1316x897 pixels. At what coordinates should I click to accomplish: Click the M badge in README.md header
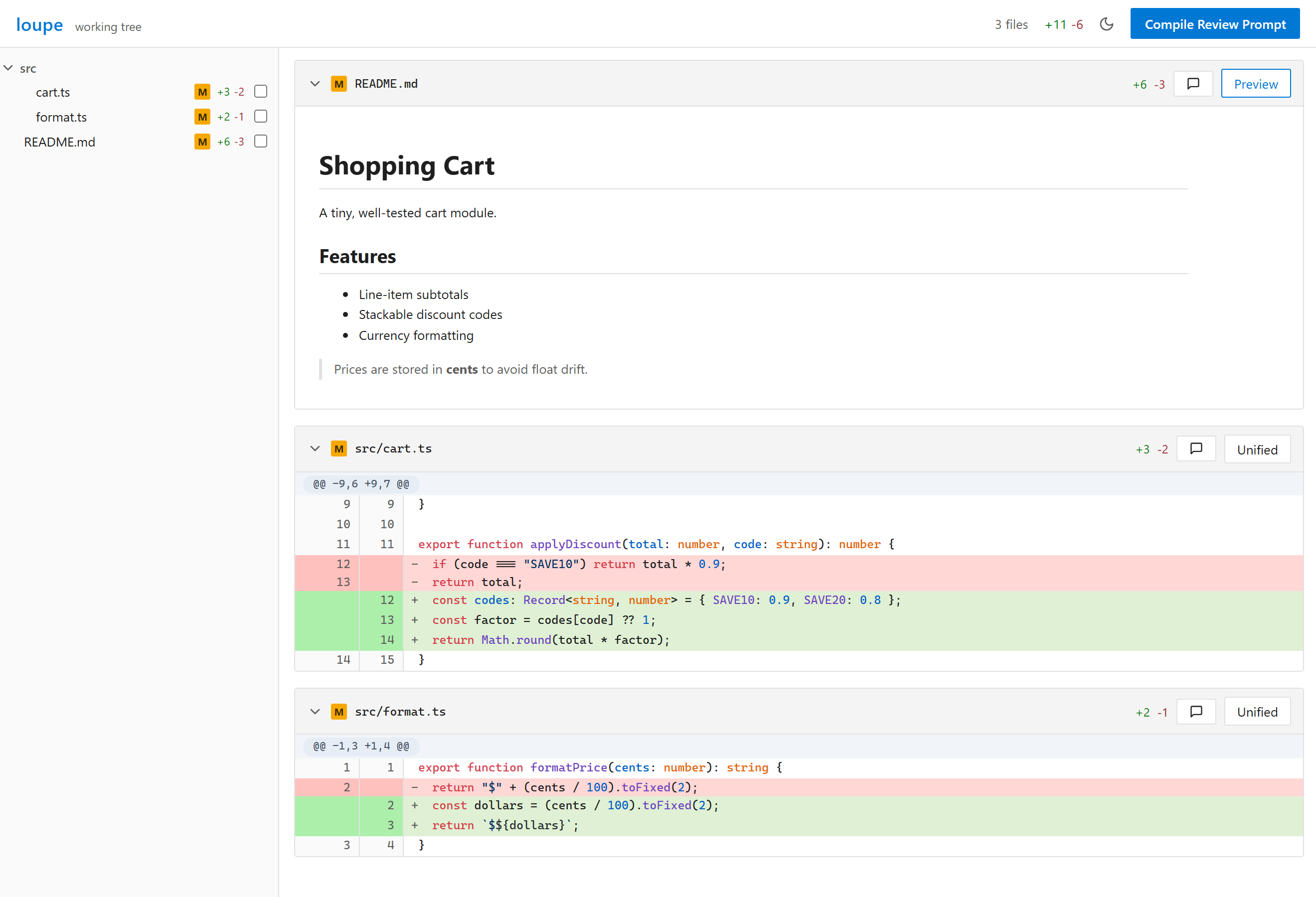(x=338, y=84)
